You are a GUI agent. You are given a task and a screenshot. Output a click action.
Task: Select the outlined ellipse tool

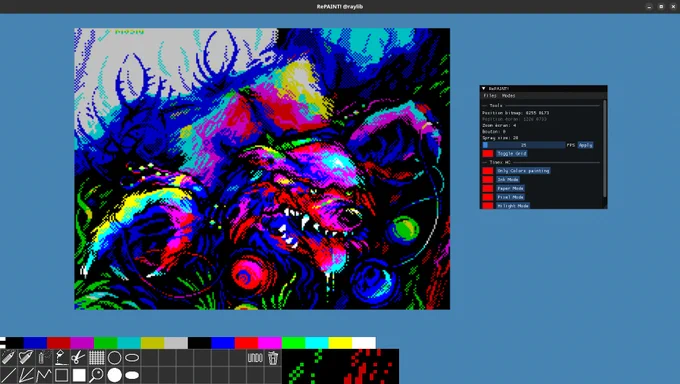click(132, 358)
